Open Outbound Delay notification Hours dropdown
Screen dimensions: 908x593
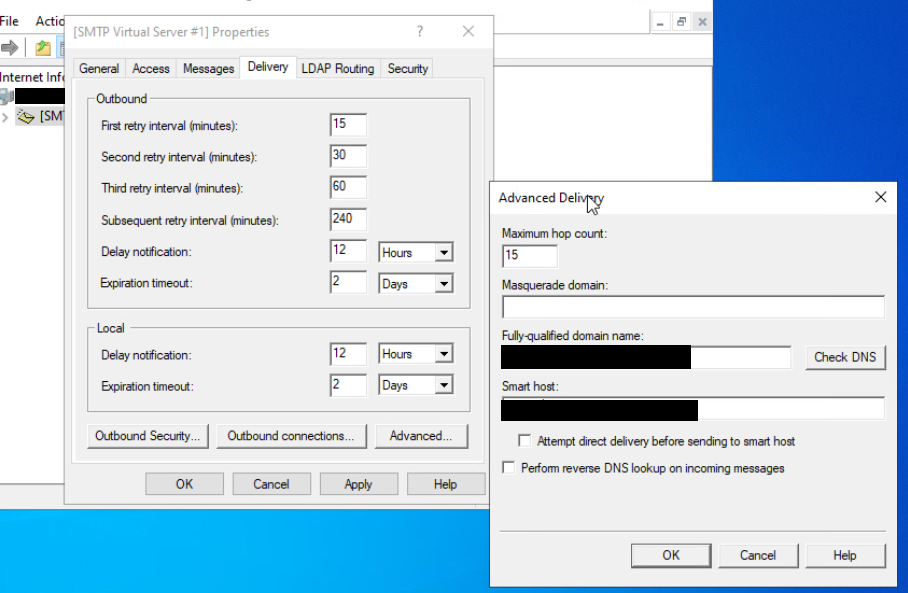pos(444,252)
